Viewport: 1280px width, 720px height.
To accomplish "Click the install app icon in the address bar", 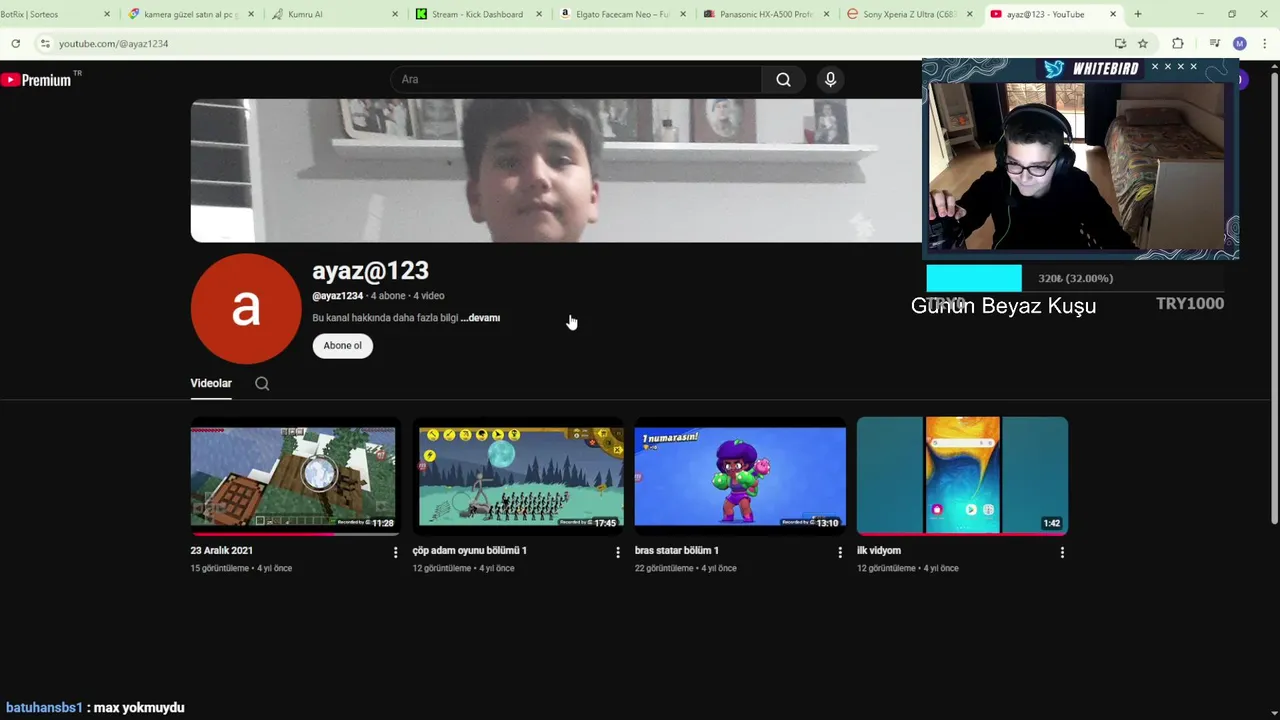I will coord(1120,44).
